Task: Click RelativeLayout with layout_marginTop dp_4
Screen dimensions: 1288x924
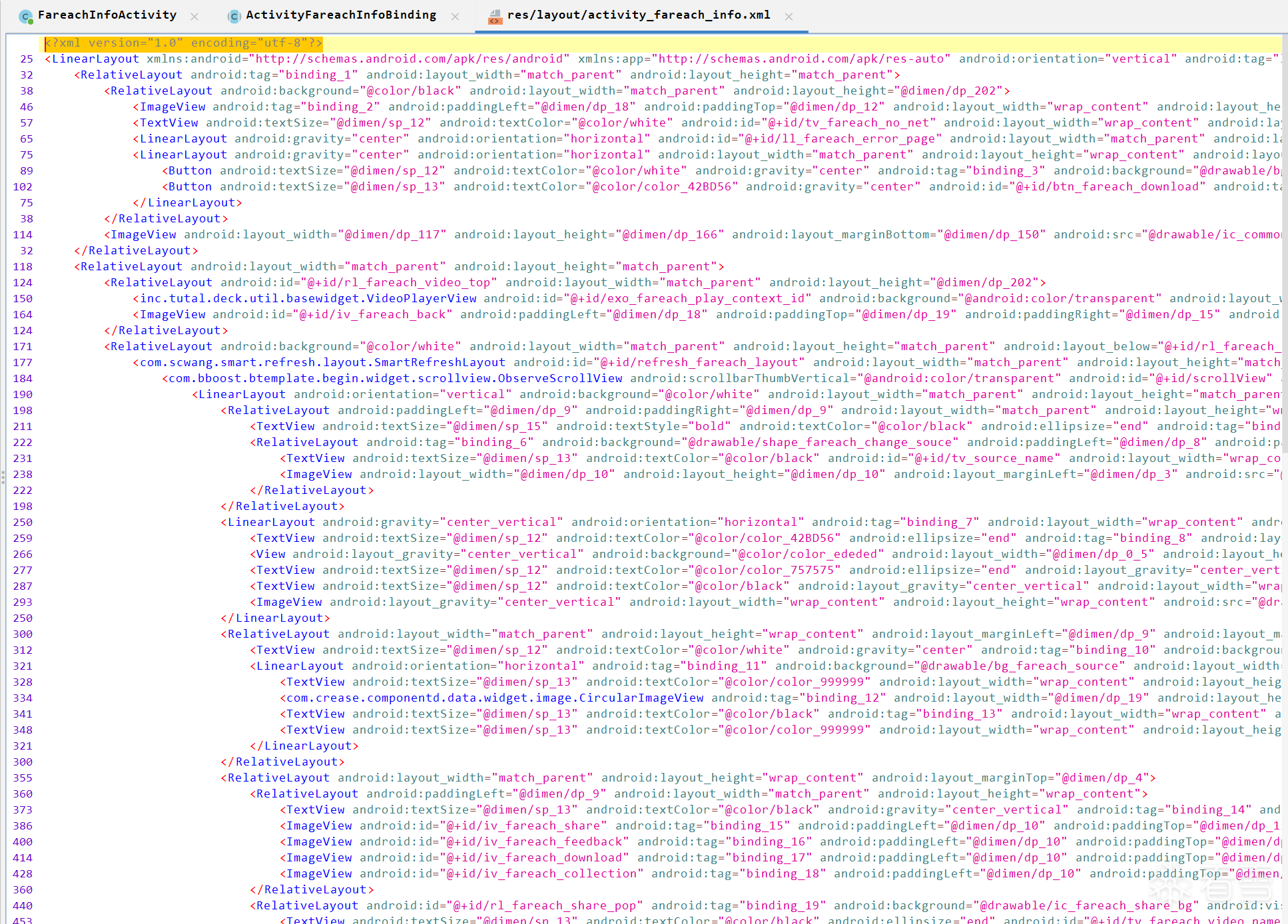Action: coord(688,778)
